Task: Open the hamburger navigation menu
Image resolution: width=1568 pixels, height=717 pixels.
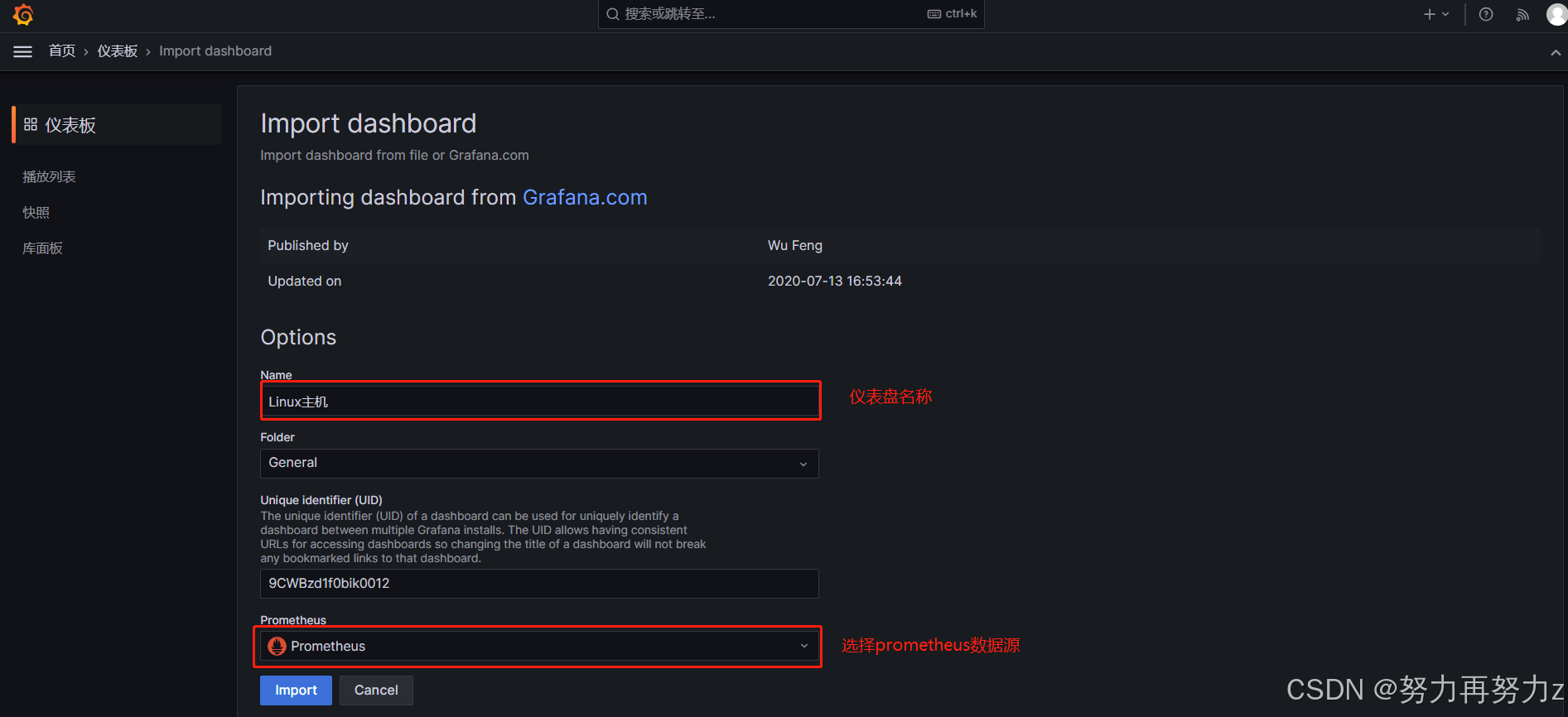Action: (x=23, y=51)
